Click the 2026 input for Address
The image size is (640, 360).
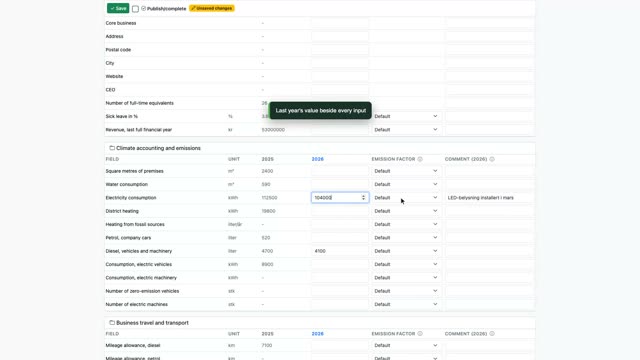point(340,36)
